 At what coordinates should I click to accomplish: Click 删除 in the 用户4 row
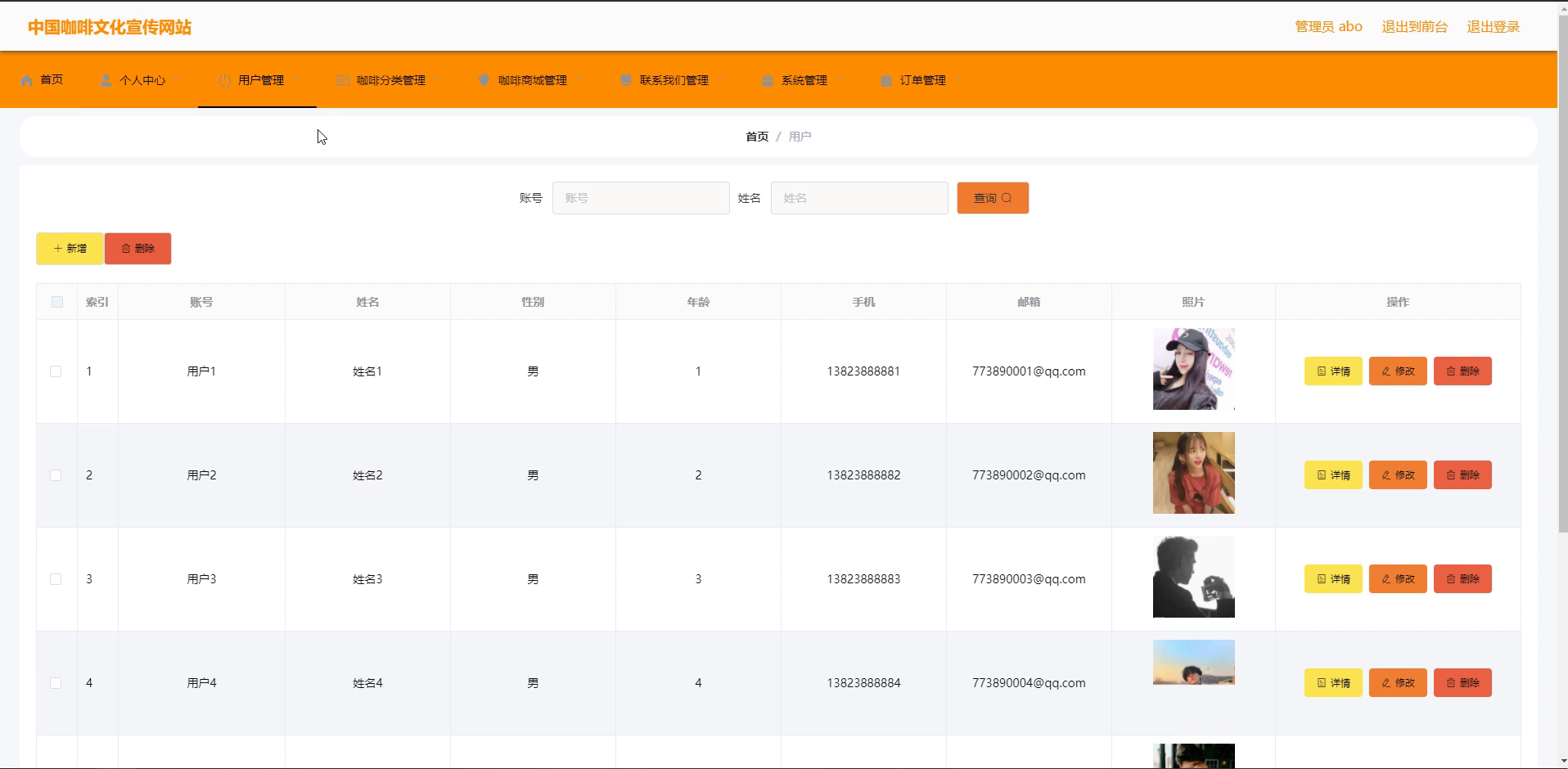click(x=1462, y=683)
